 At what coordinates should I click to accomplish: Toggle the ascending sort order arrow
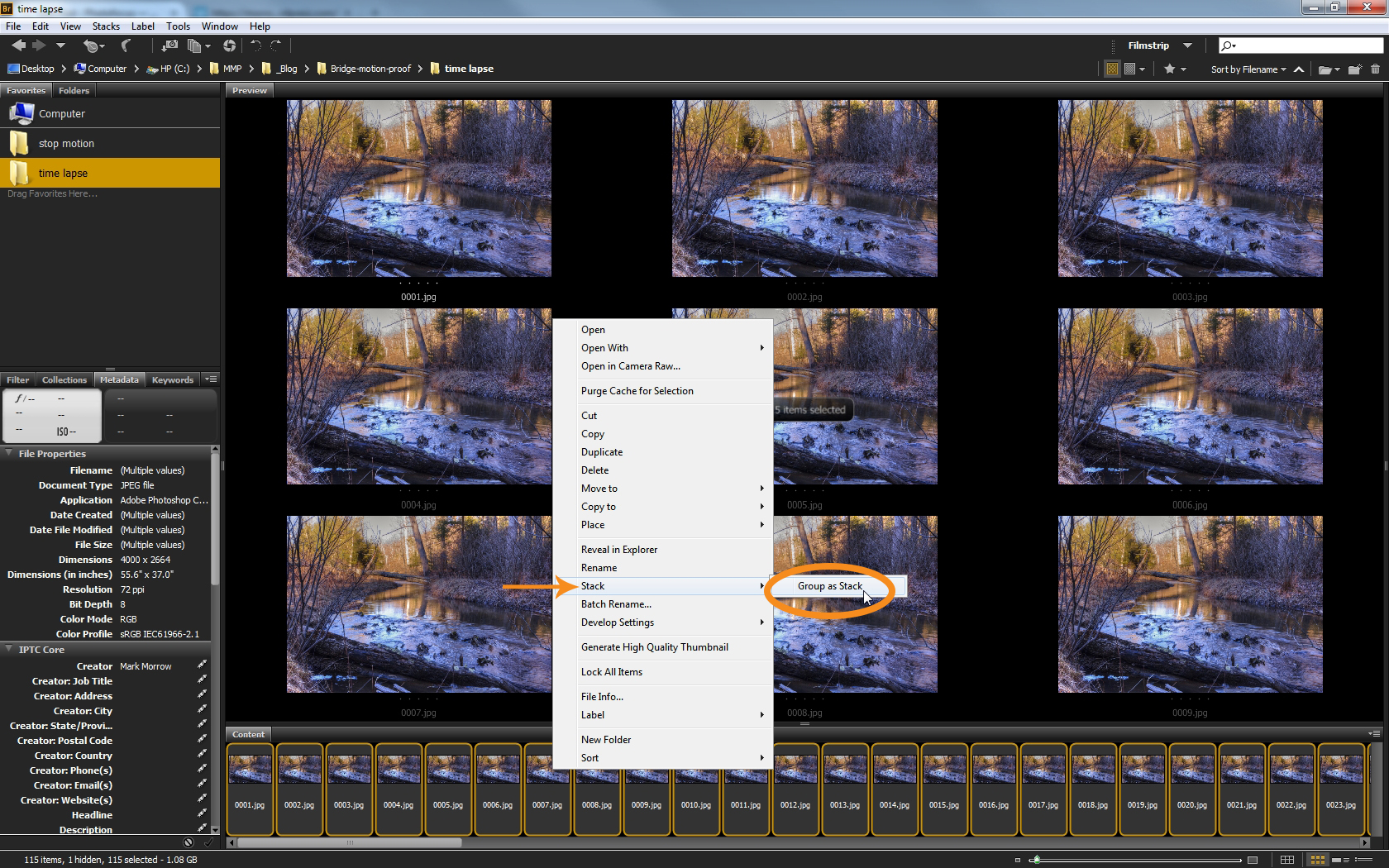[x=1299, y=69]
